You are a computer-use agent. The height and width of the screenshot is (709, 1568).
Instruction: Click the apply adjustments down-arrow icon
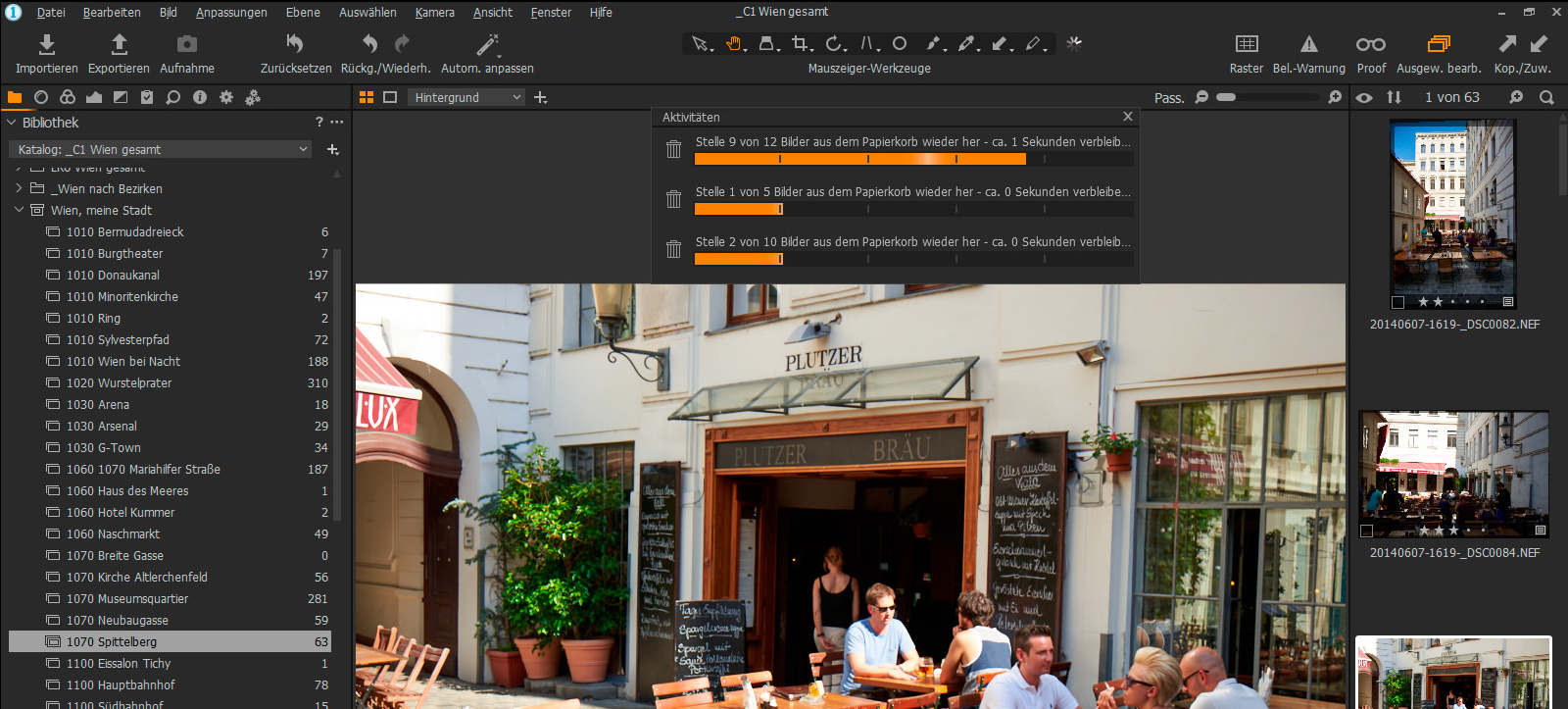pos(1539,43)
